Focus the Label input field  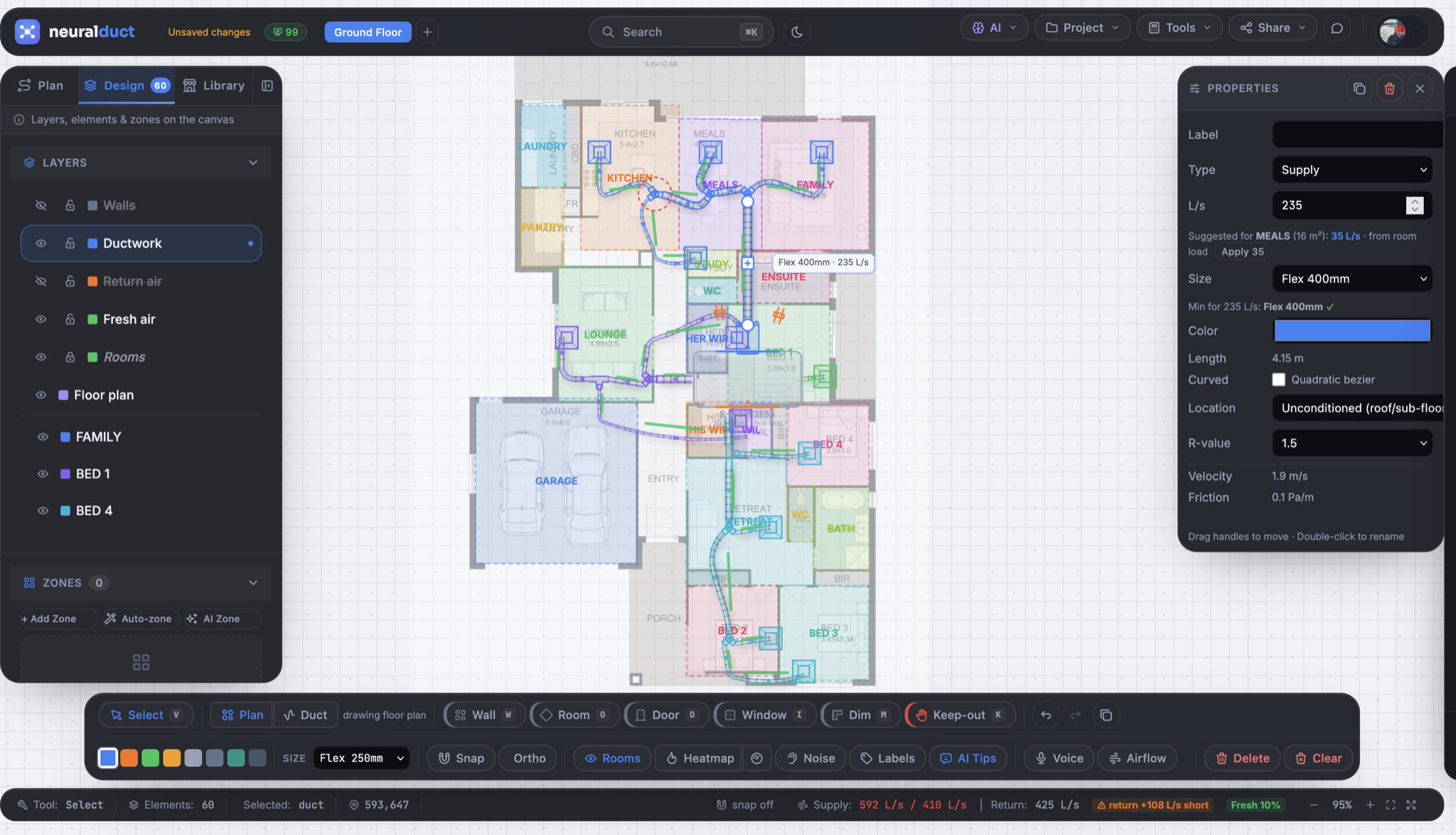[1357, 134]
